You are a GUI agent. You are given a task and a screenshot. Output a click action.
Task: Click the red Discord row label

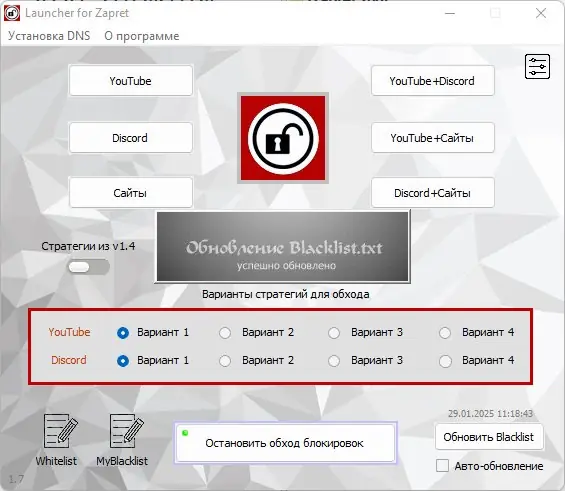69,360
